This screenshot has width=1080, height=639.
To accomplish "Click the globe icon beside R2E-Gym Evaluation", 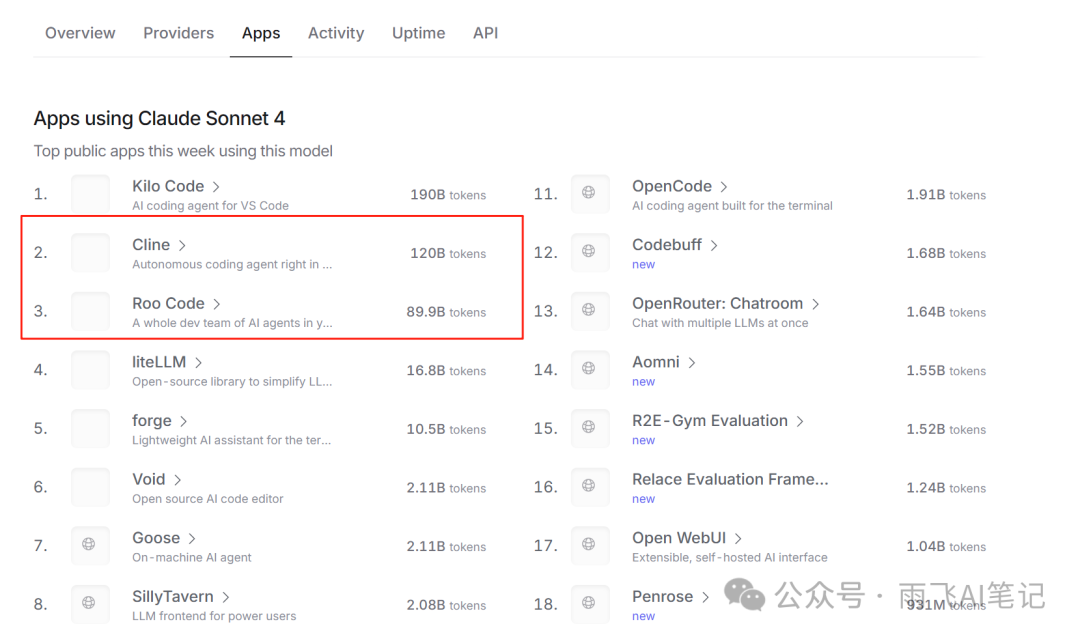I will (589, 426).
